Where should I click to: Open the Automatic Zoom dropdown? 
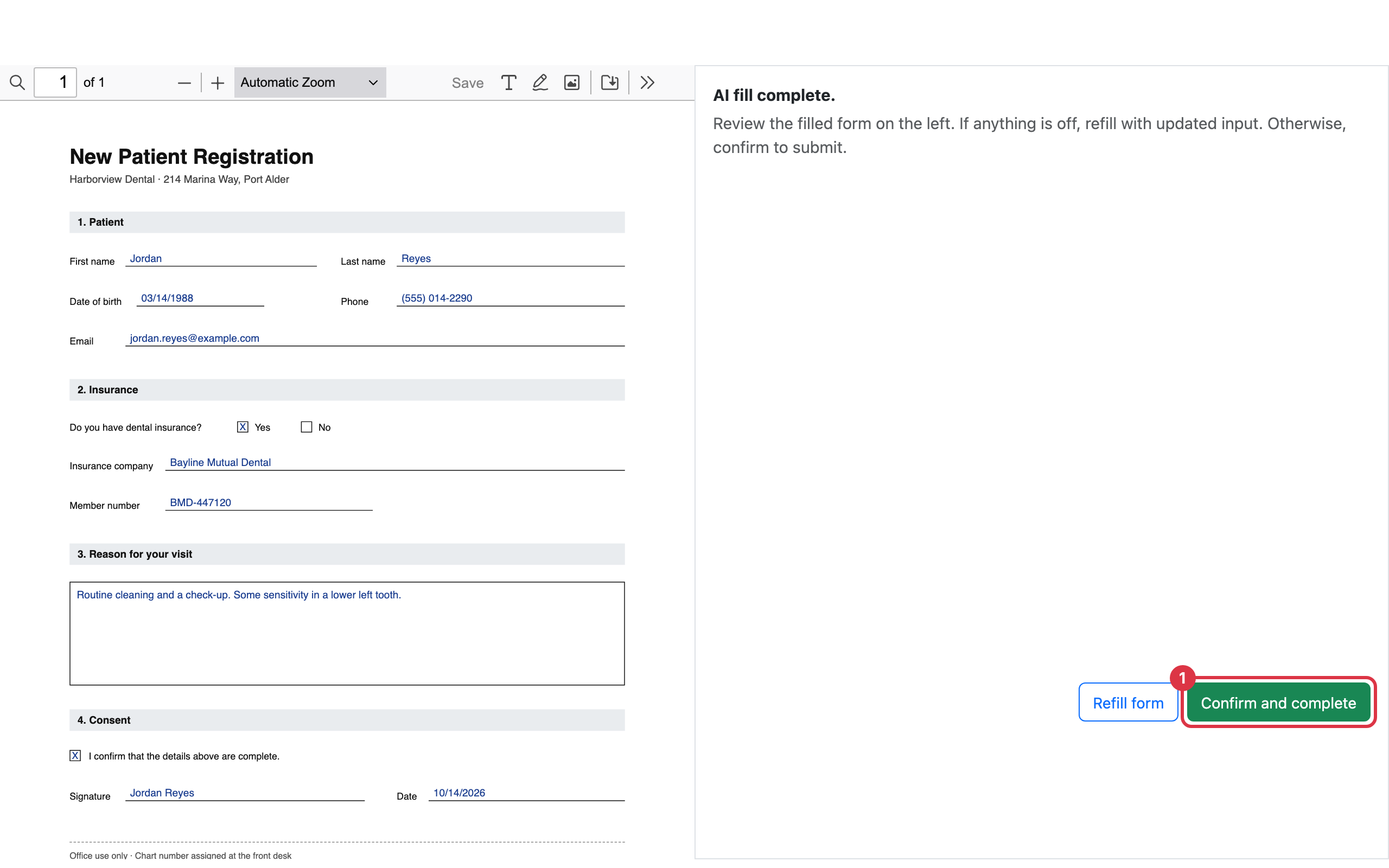(x=310, y=82)
